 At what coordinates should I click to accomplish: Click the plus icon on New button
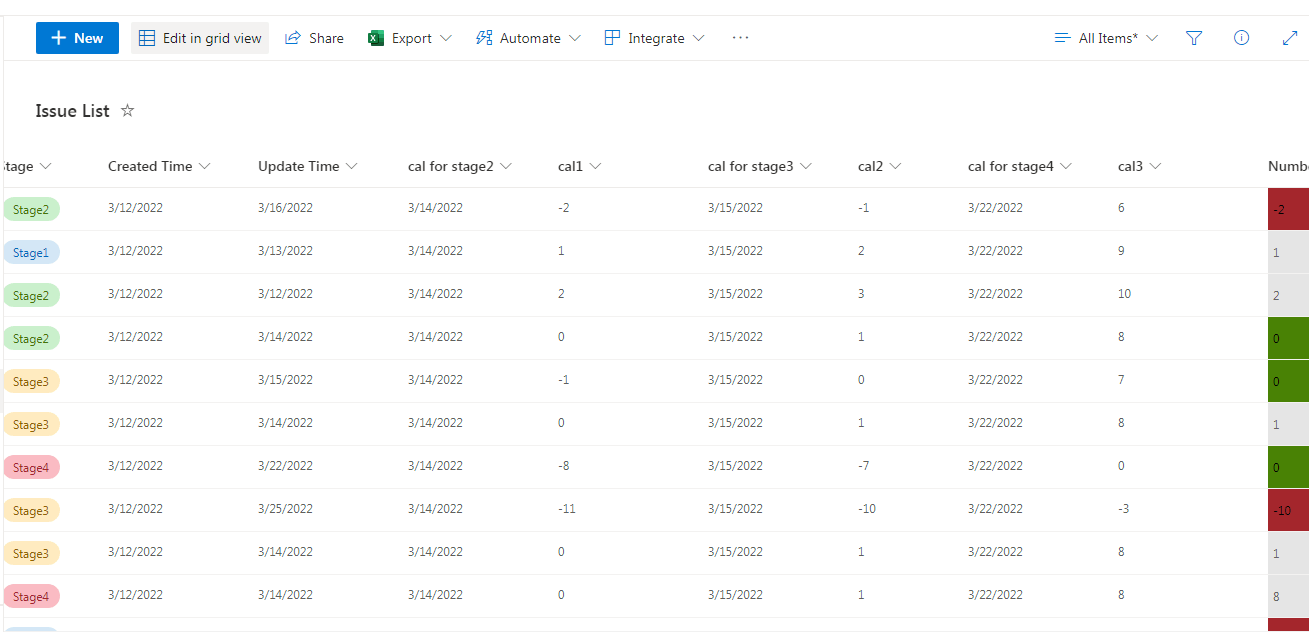click(x=58, y=38)
